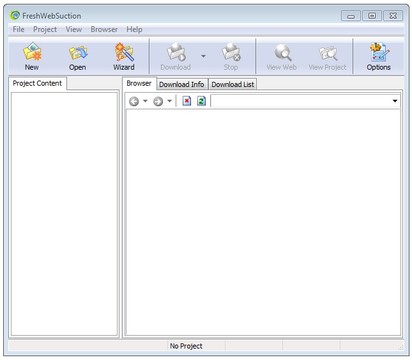Open the Browser menu
Image resolution: width=412 pixels, height=360 pixels.
coord(104,29)
